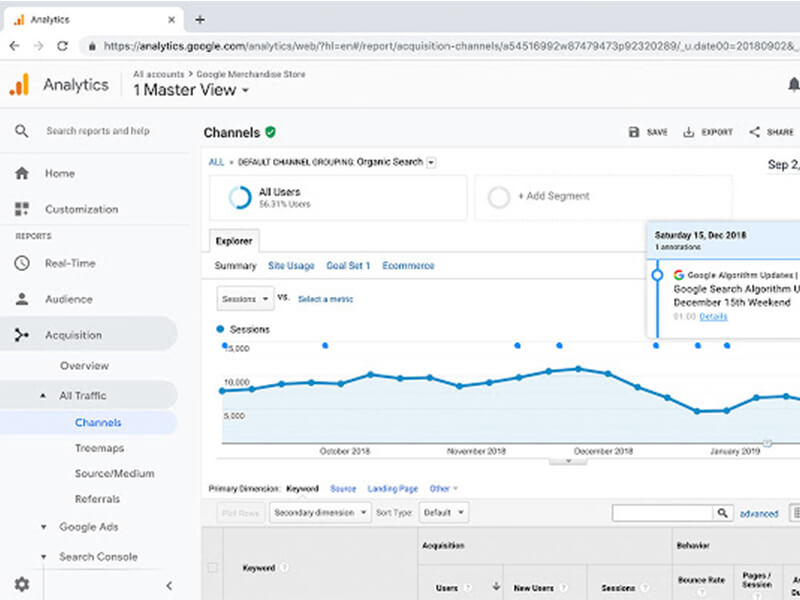The height and width of the screenshot is (600, 800).
Task: Switch to the Goal Set 1 tab
Action: pyautogui.click(x=348, y=266)
